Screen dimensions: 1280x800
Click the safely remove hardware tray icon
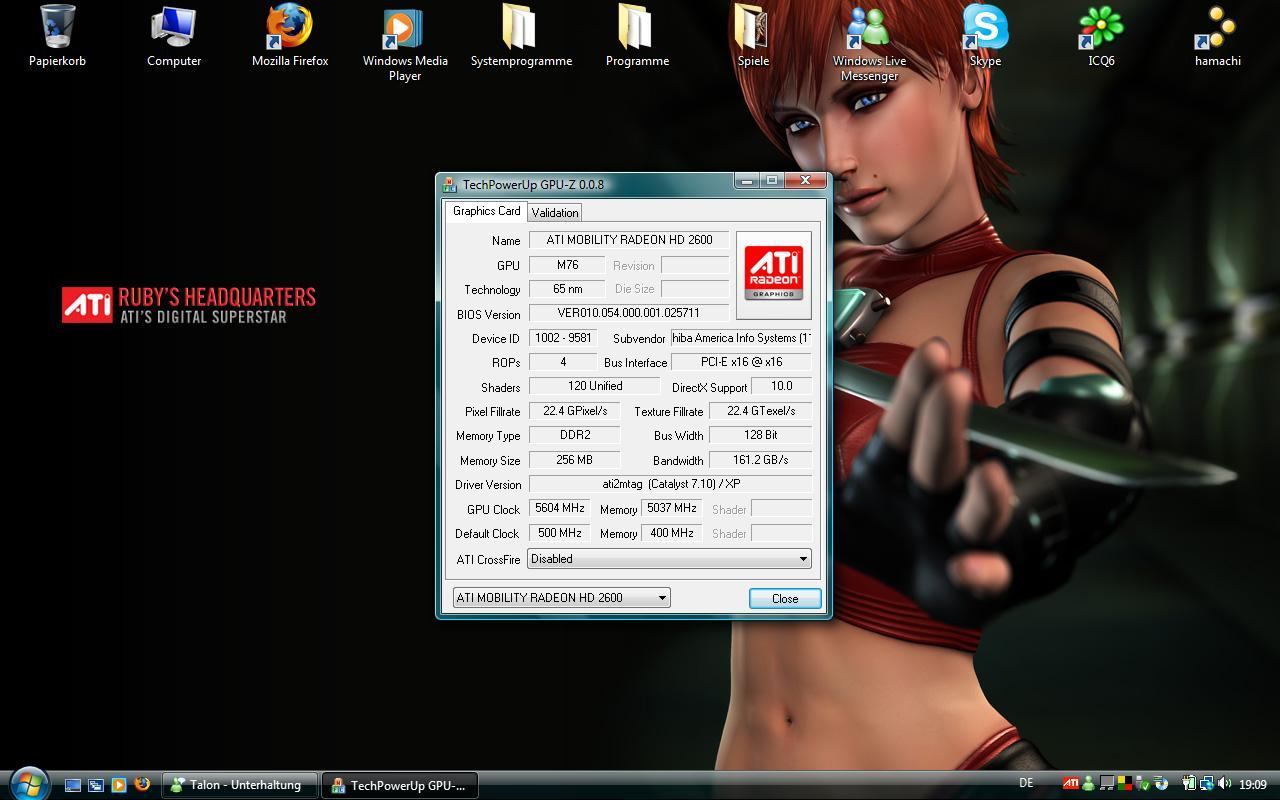(x=1143, y=784)
